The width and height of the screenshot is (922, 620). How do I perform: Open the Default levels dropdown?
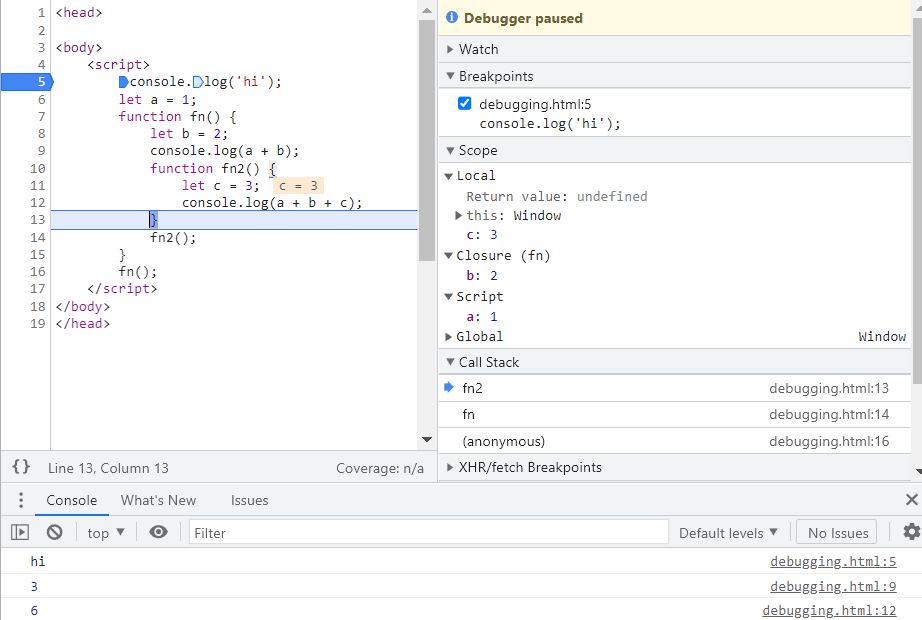728,533
